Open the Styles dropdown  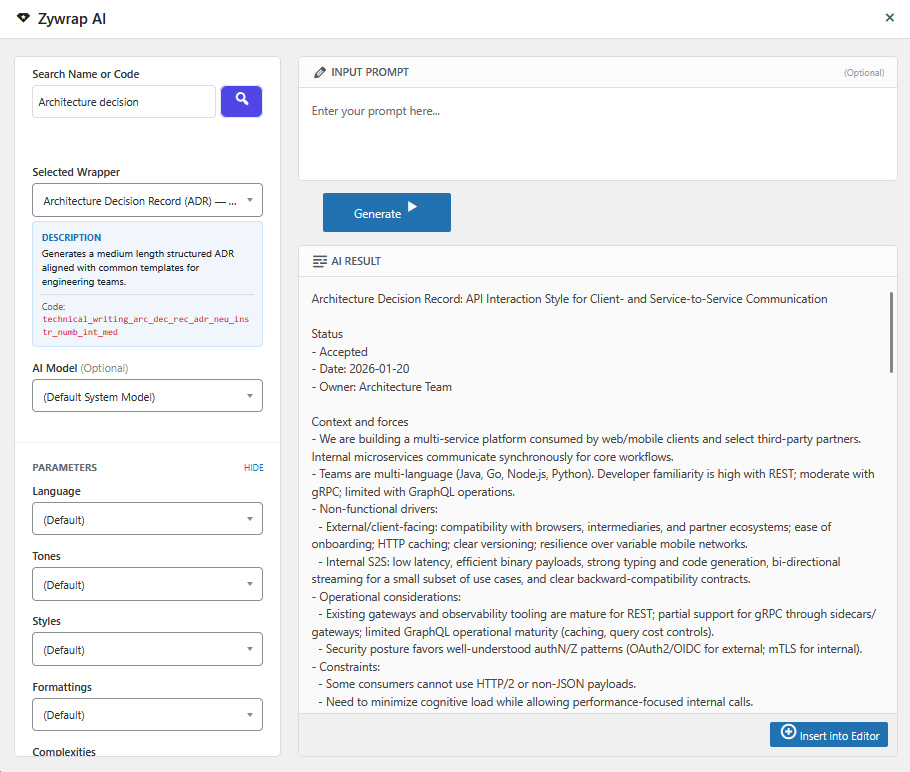[147, 649]
